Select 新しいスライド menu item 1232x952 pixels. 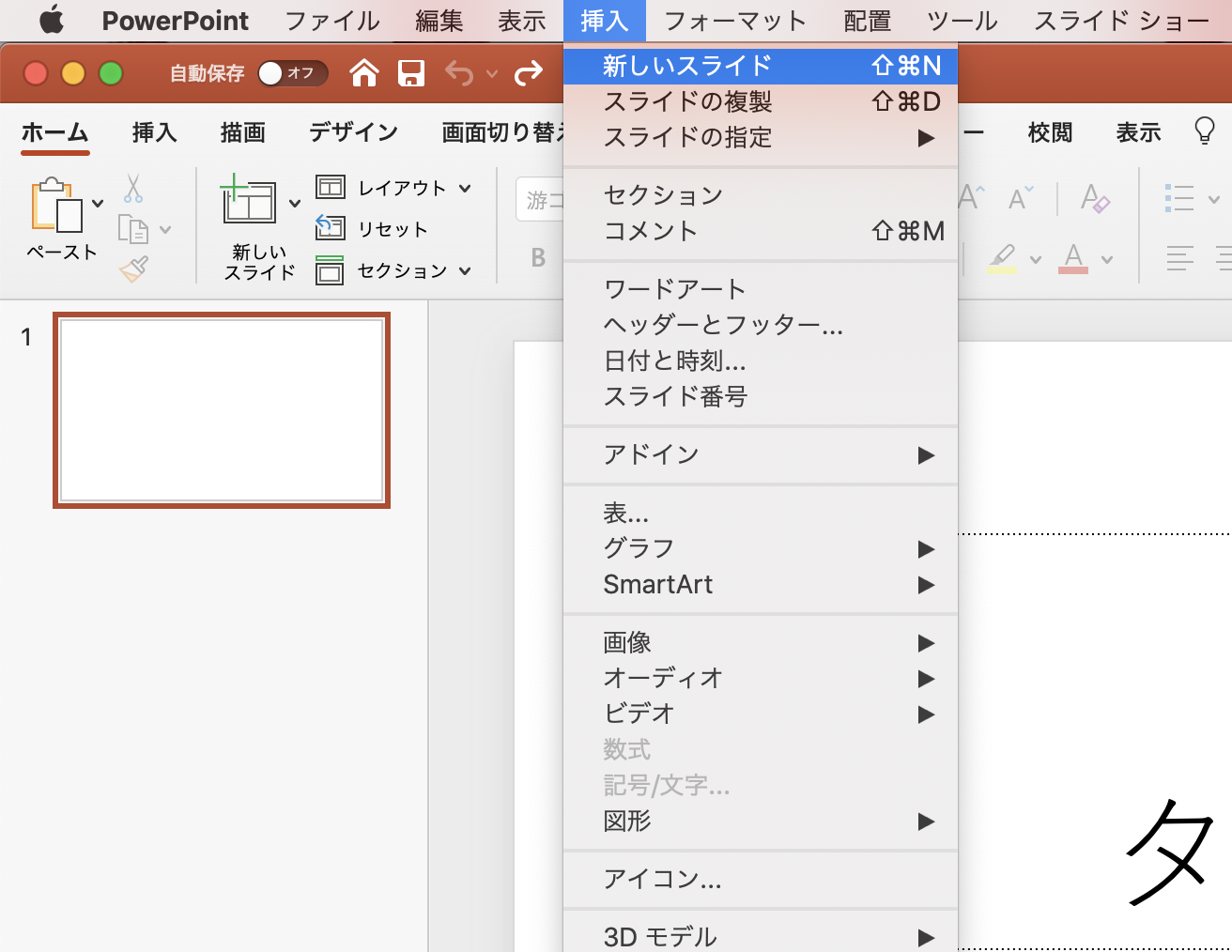click(x=761, y=66)
